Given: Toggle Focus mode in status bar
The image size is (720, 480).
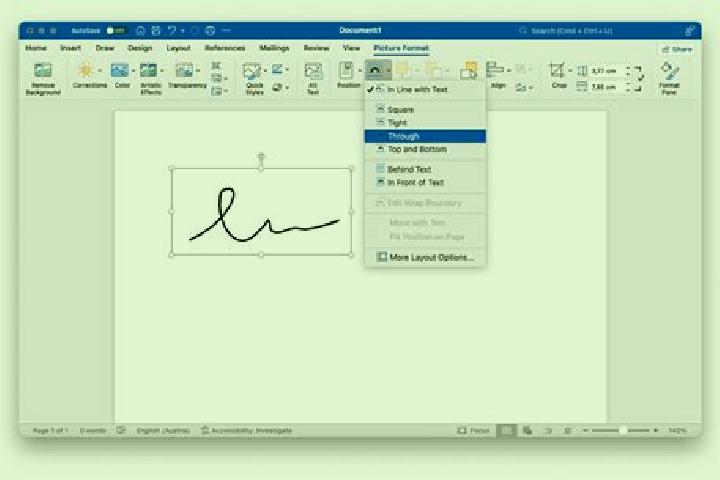Looking at the screenshot, I should point(473,430).
